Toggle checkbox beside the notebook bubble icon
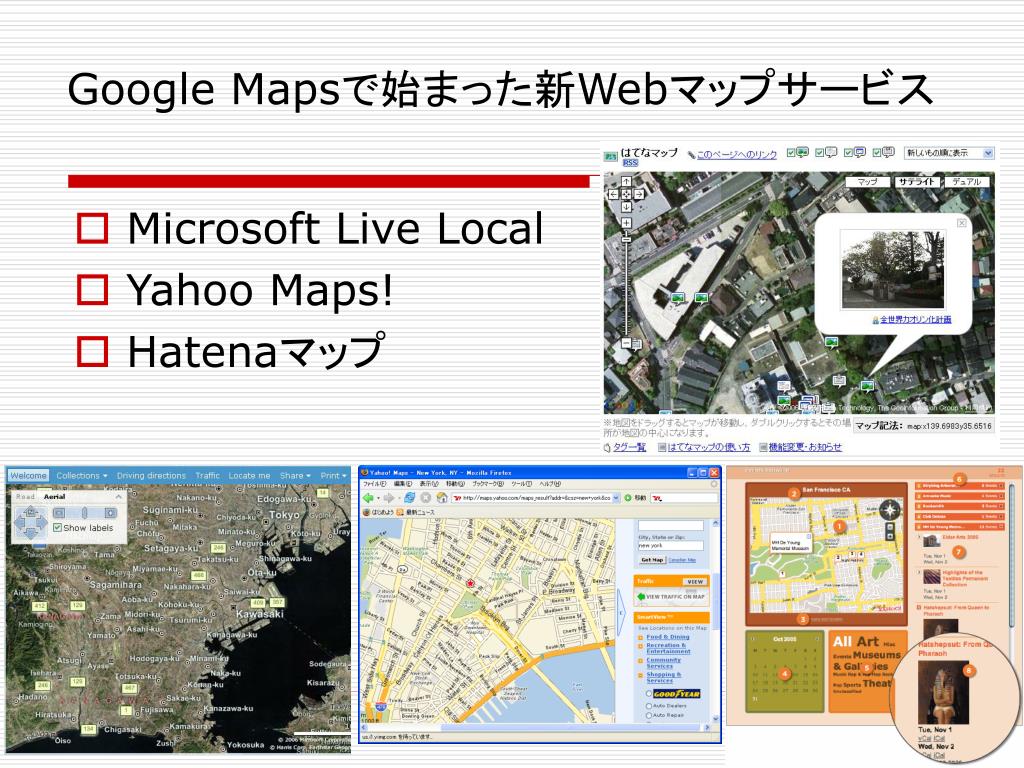The height and width of the screenshot is (768, 1024). pyautogui.click(x=877, y=153)
